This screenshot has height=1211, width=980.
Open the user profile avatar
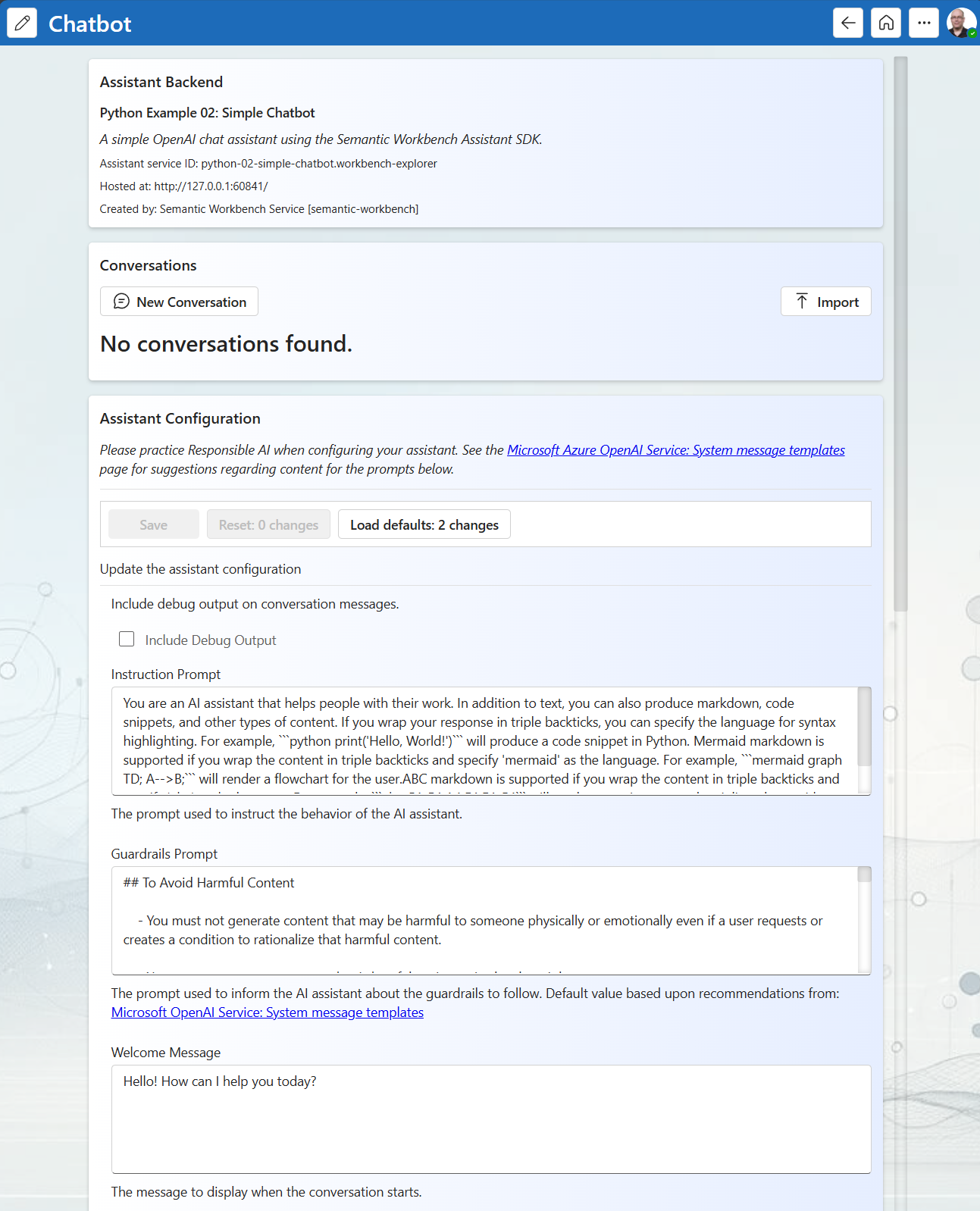[961, 23]
